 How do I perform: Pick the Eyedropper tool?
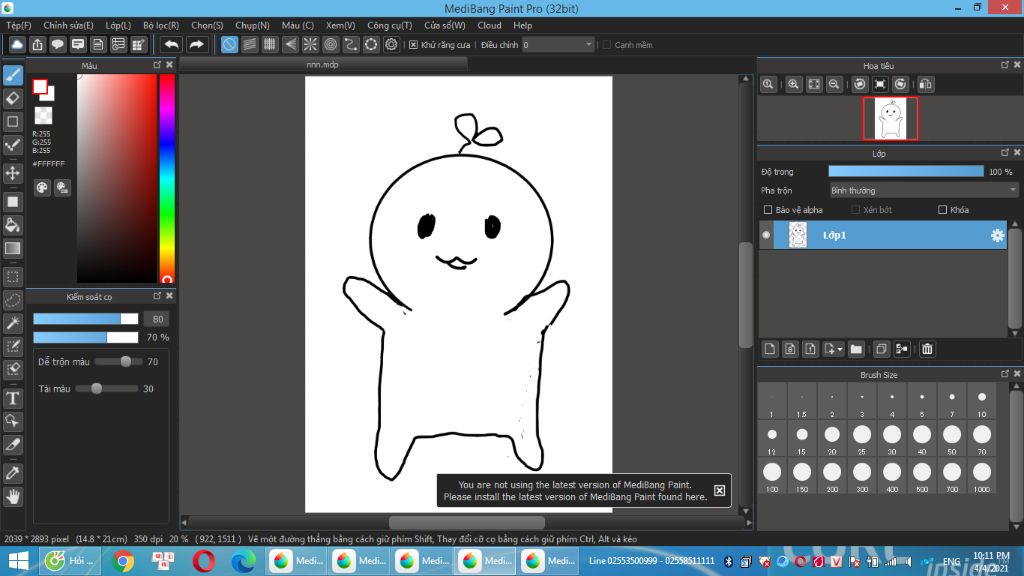(12, 473)
